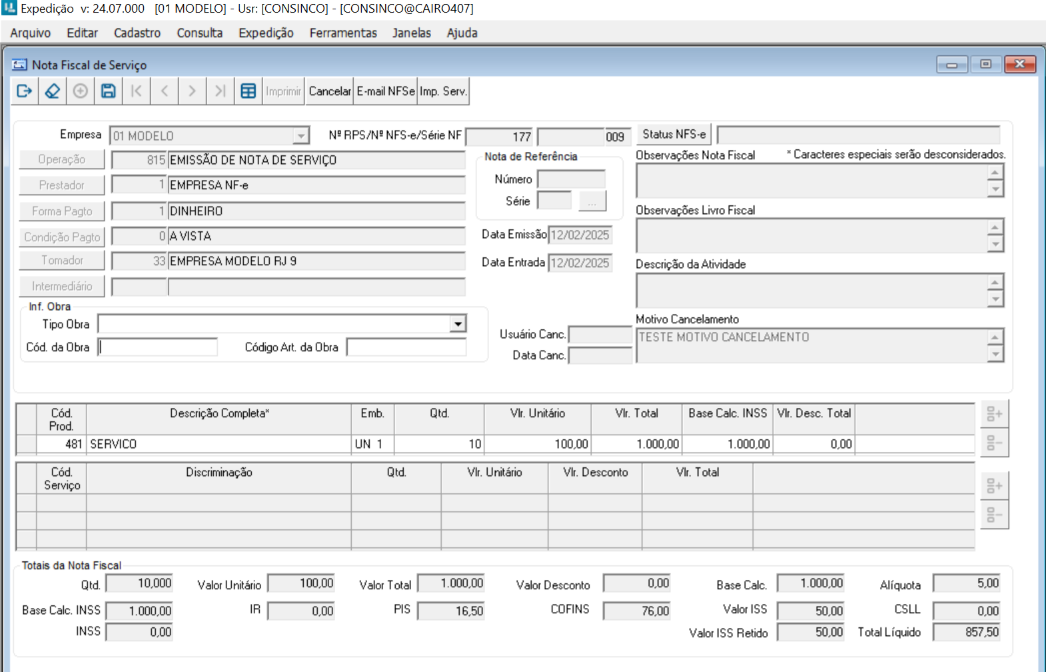Viewport: 1046px width, 672px height.
Task: Click the Expedição application icon in title bar
Action: click(x=9, y=8)
